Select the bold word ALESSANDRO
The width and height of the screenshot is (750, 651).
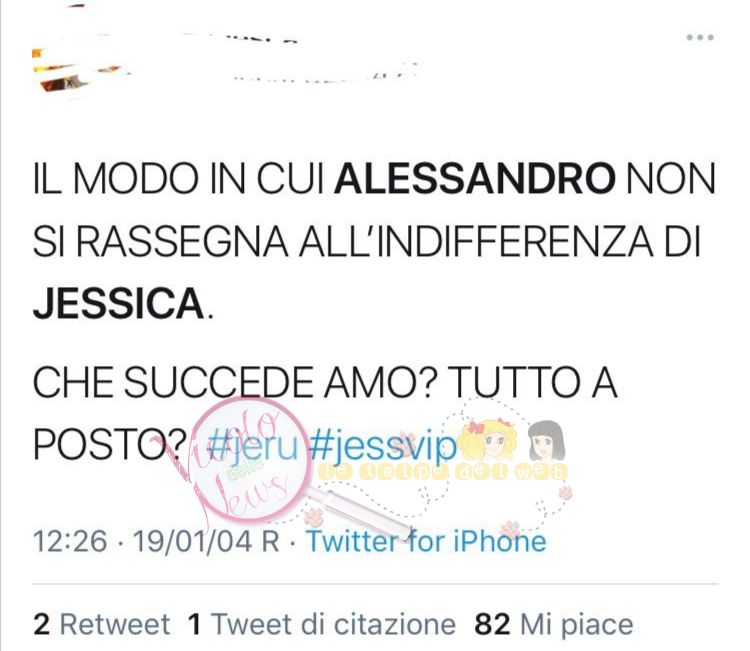click(474, 179)
